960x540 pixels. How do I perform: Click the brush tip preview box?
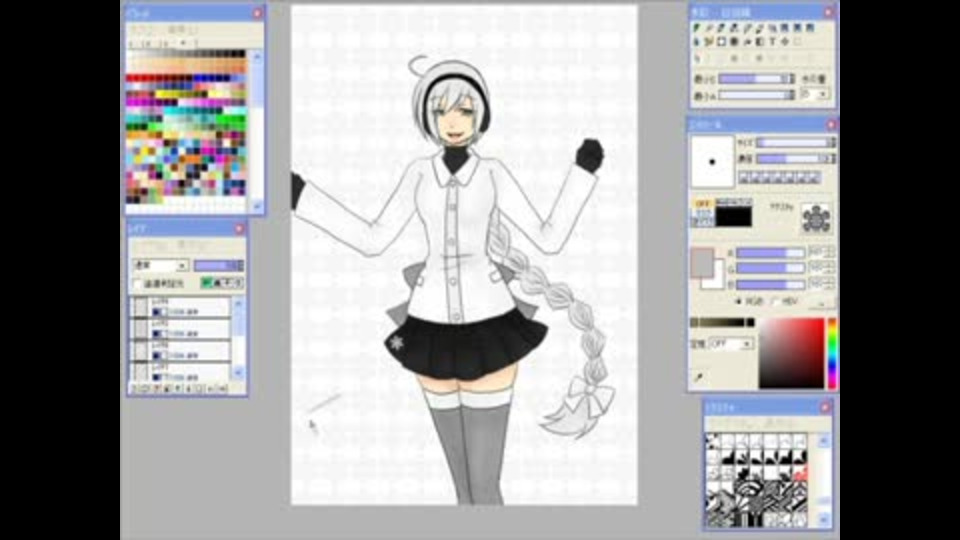click(712, 162)
